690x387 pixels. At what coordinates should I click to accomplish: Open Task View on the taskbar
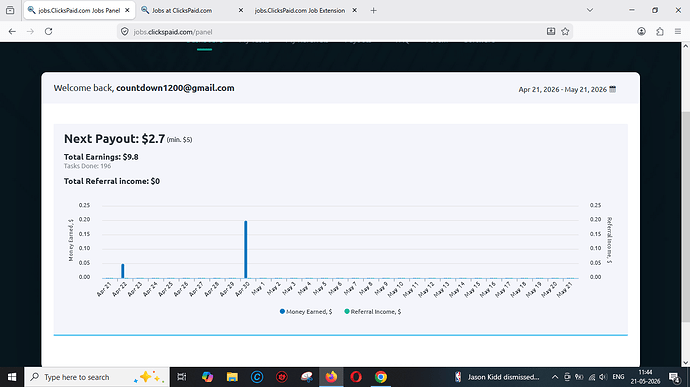point(181,377)
